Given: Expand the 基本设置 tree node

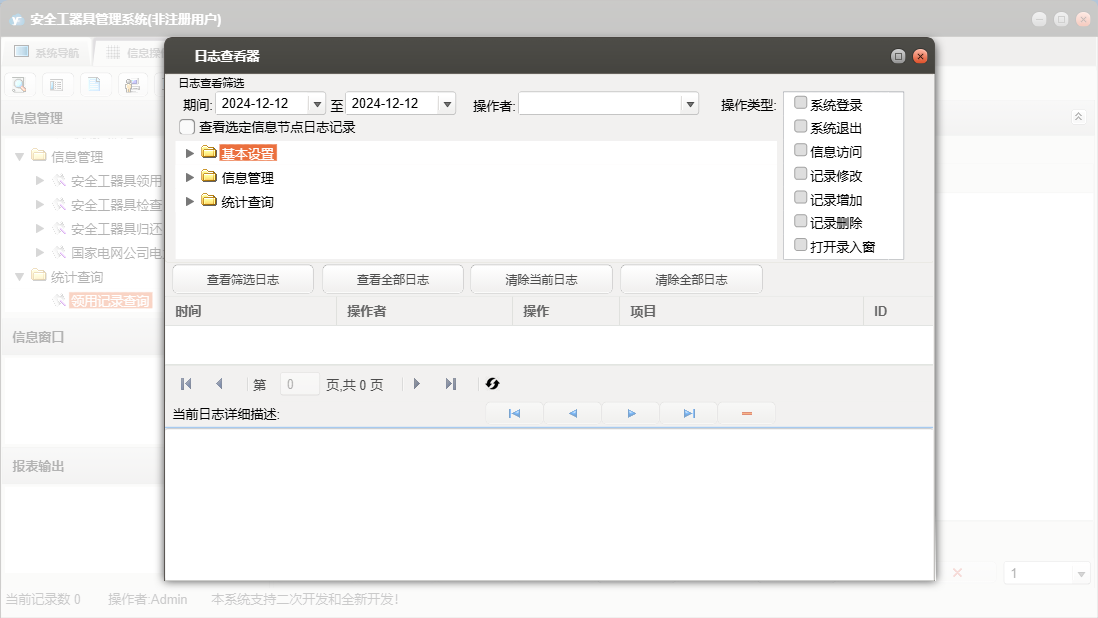Looking at the screenshot, I should pos(190,153).
